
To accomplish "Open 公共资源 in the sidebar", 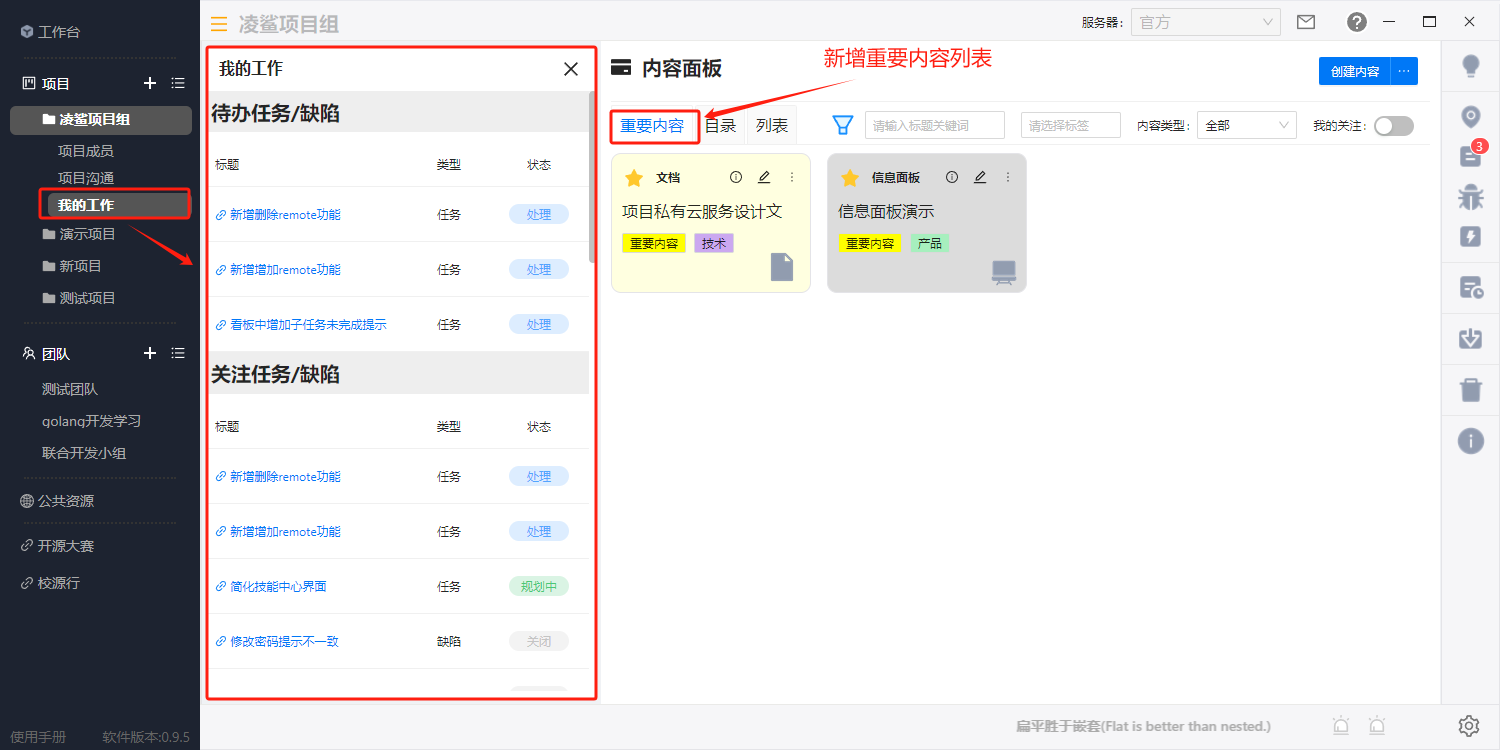I will pyautogui.click(x=65, y=501).
